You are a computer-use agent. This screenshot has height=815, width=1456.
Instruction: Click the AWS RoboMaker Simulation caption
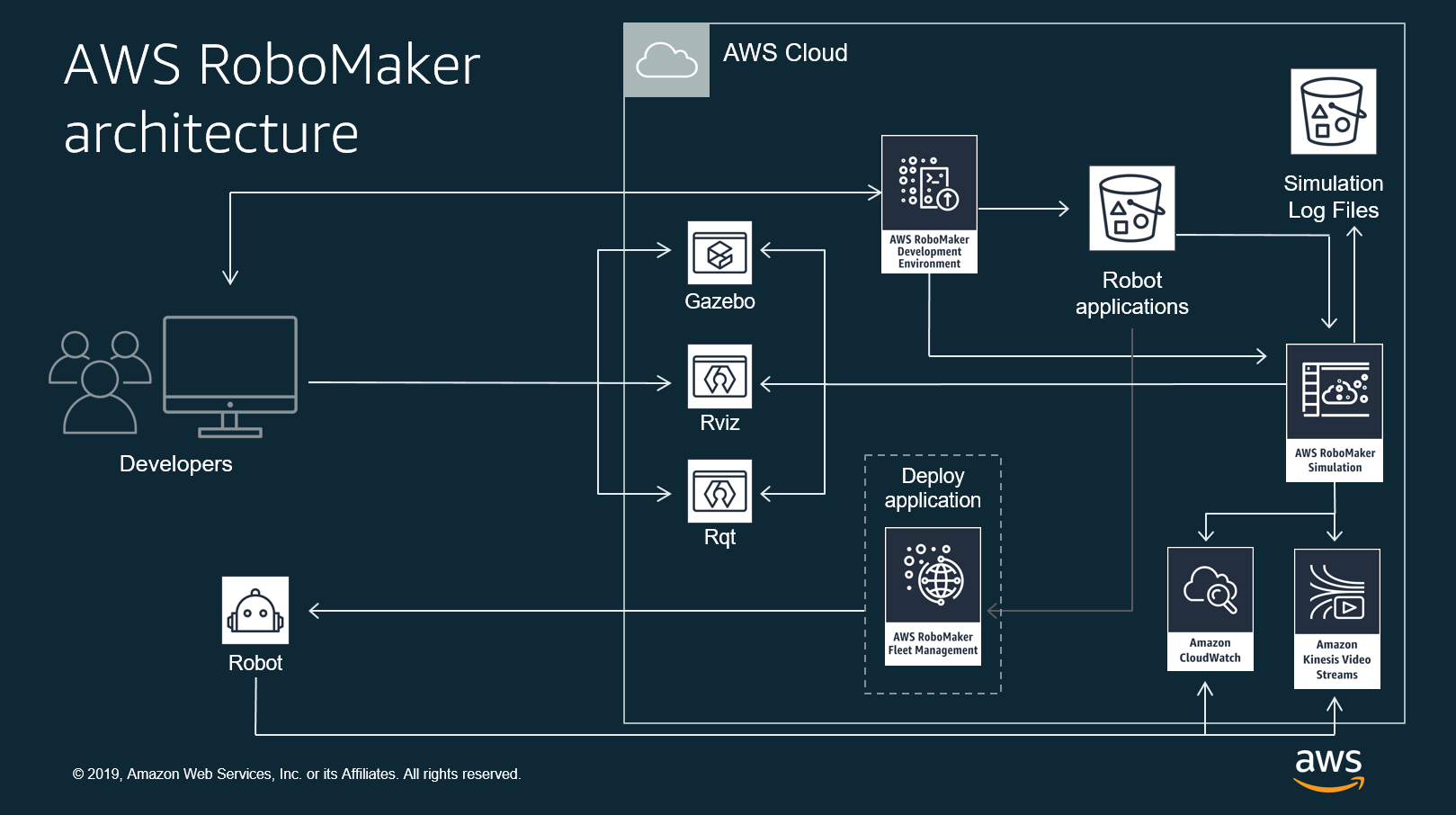tap(1335, 461)
